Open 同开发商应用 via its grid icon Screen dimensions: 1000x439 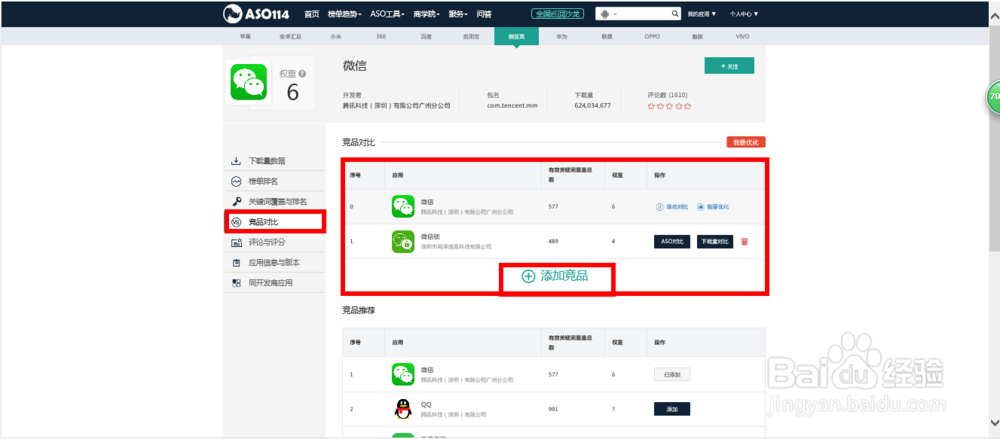click(235, 283)
